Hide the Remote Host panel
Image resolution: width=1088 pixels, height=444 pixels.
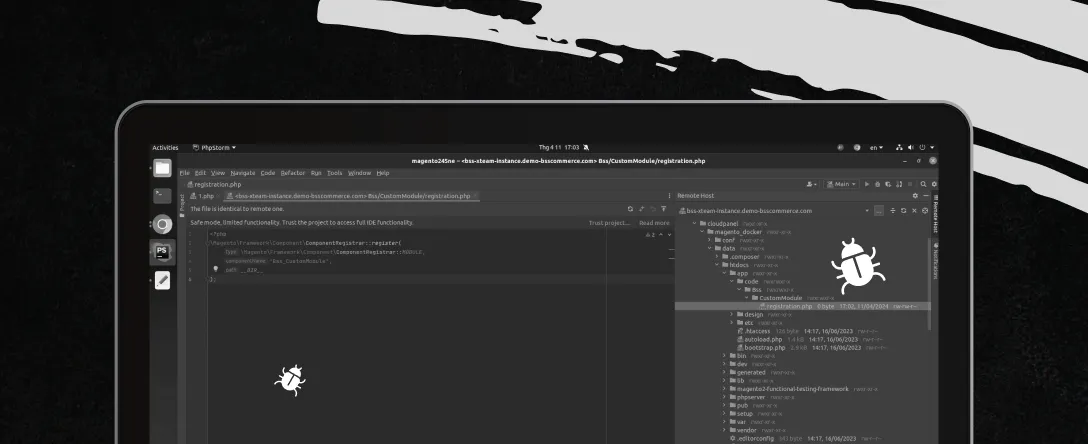click(x=926, y=196)
